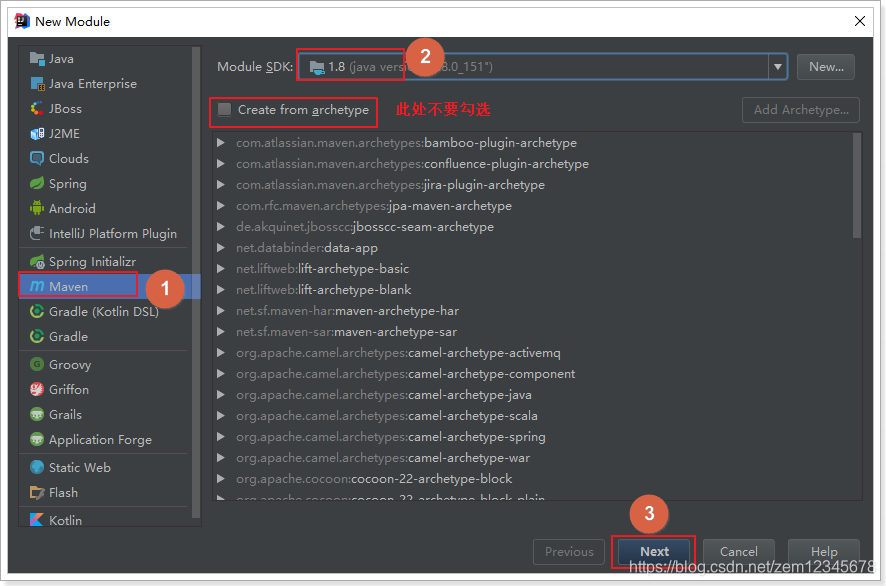886x586 pixels.
Task: Click the Grails icon
Action: pyautogui.click(x=37, y=415)
